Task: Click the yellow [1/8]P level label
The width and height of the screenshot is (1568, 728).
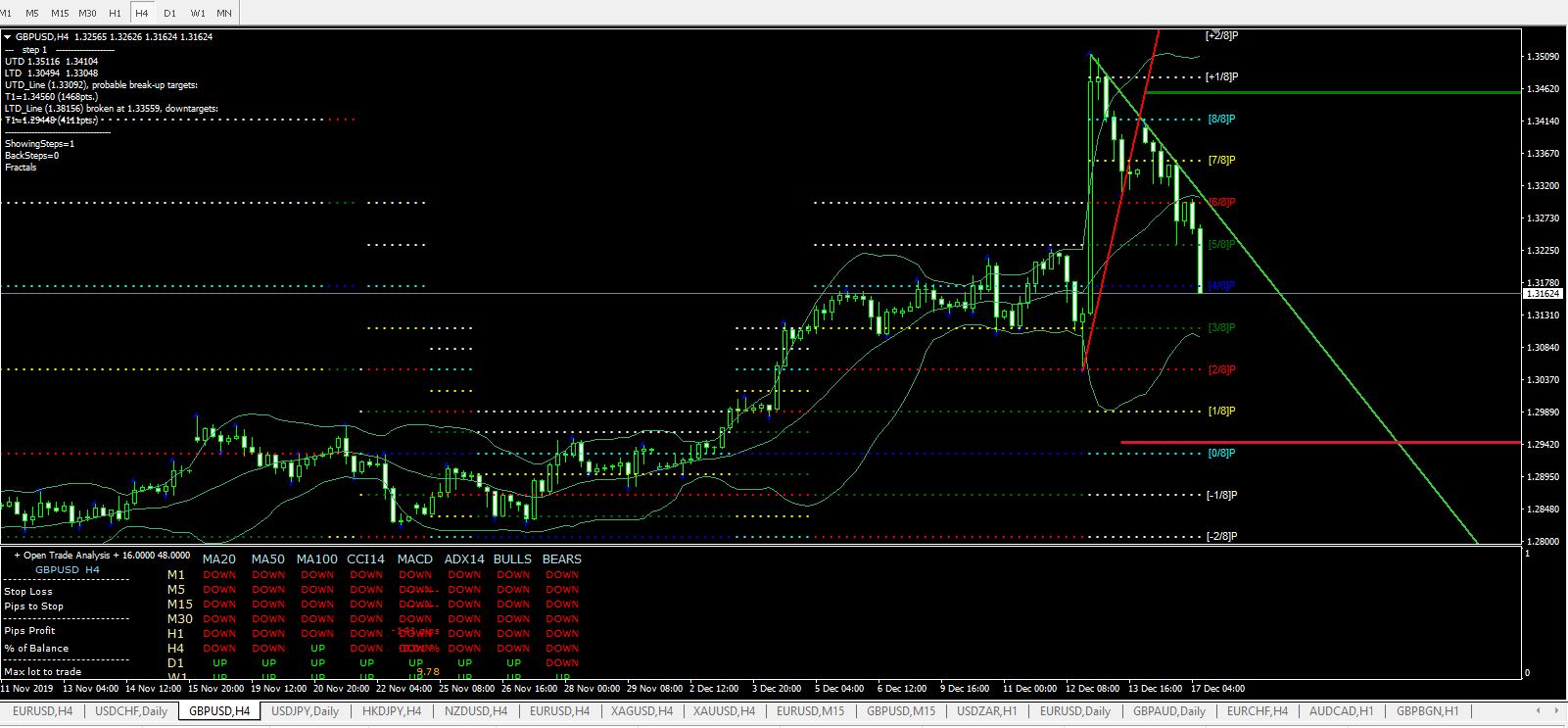Action: point(1221,411)
